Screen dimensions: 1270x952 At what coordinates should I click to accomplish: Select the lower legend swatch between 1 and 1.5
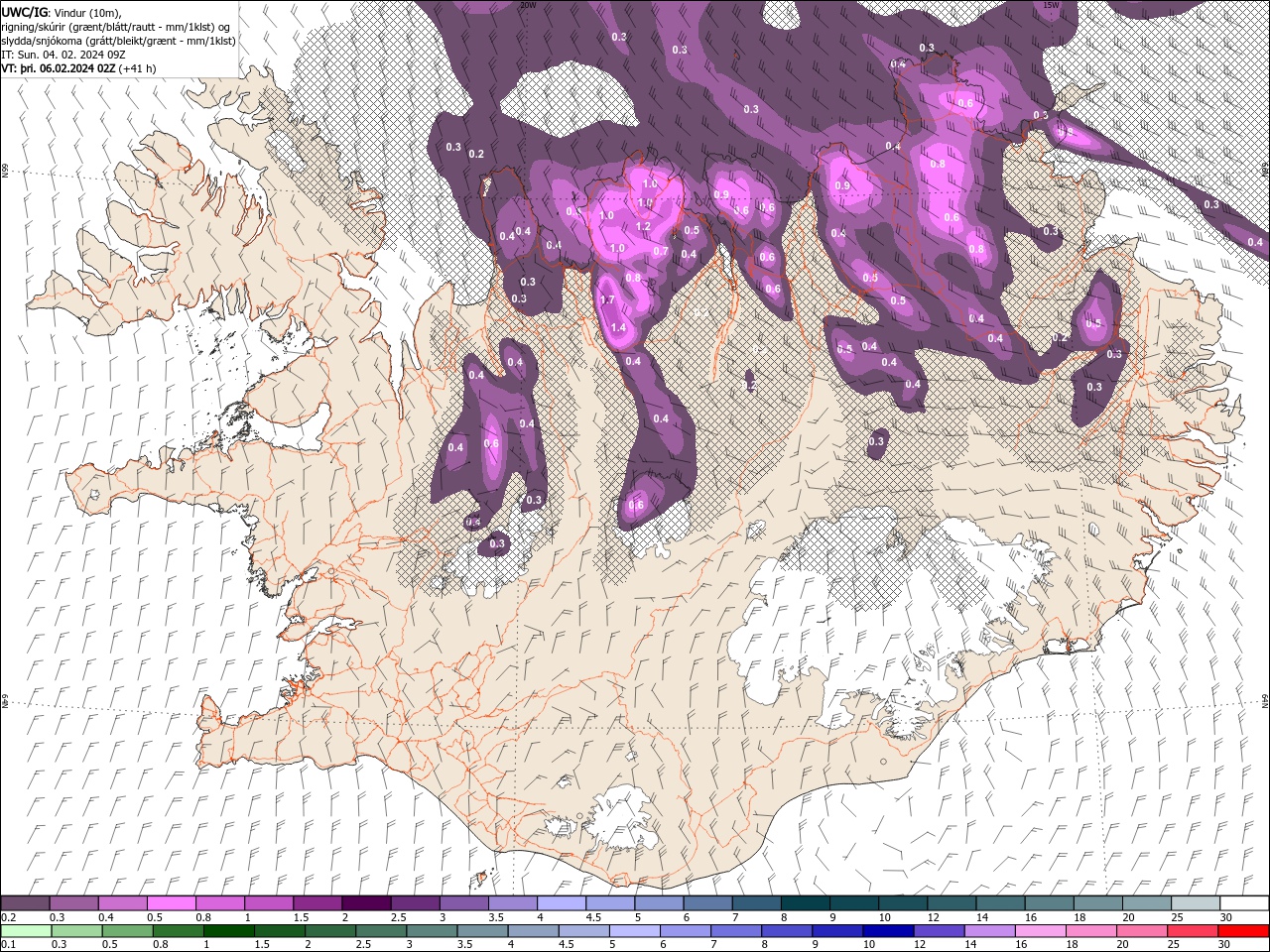click(x=229, y=931)
